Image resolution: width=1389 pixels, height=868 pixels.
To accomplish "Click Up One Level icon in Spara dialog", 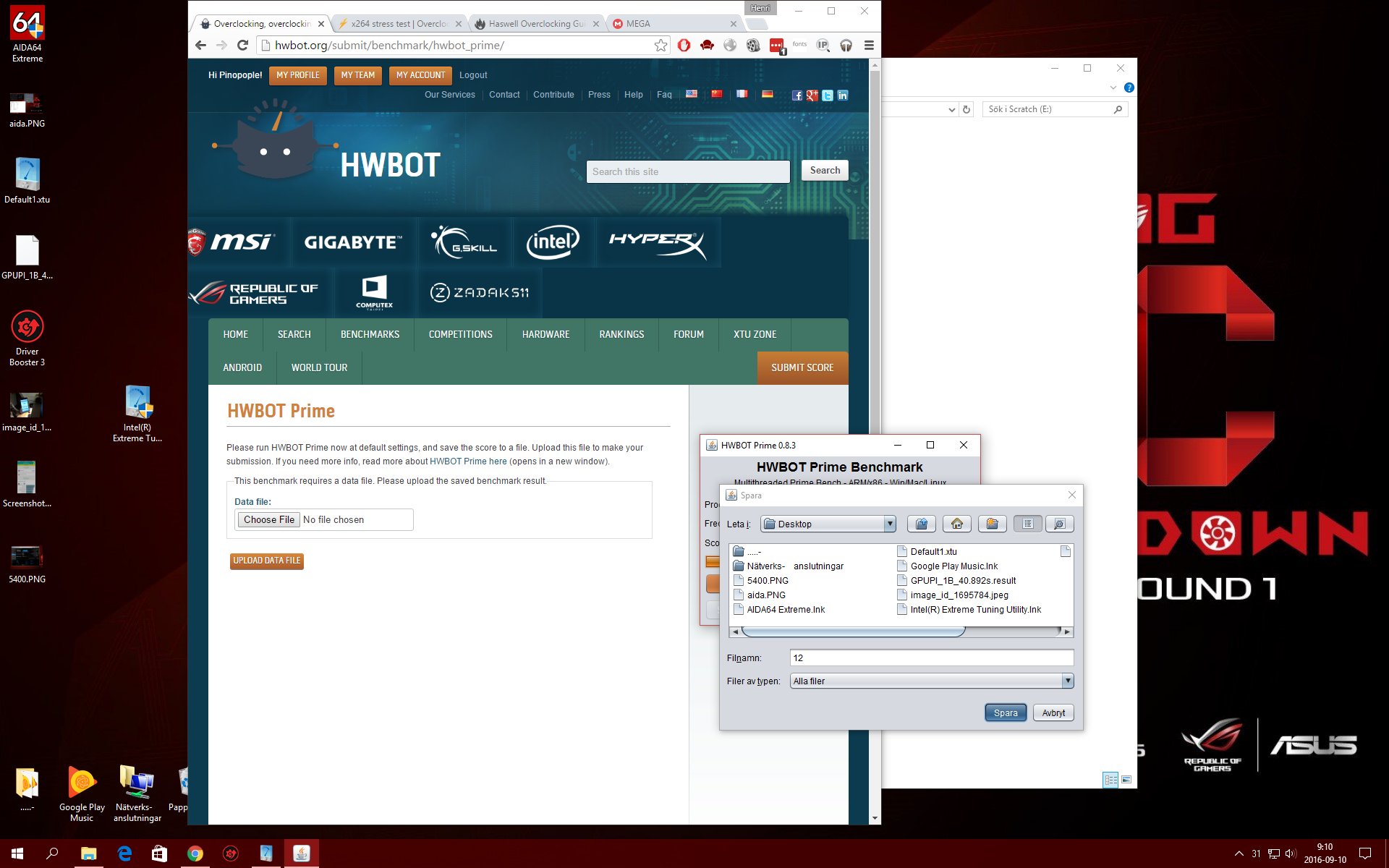I will (921, 524).
